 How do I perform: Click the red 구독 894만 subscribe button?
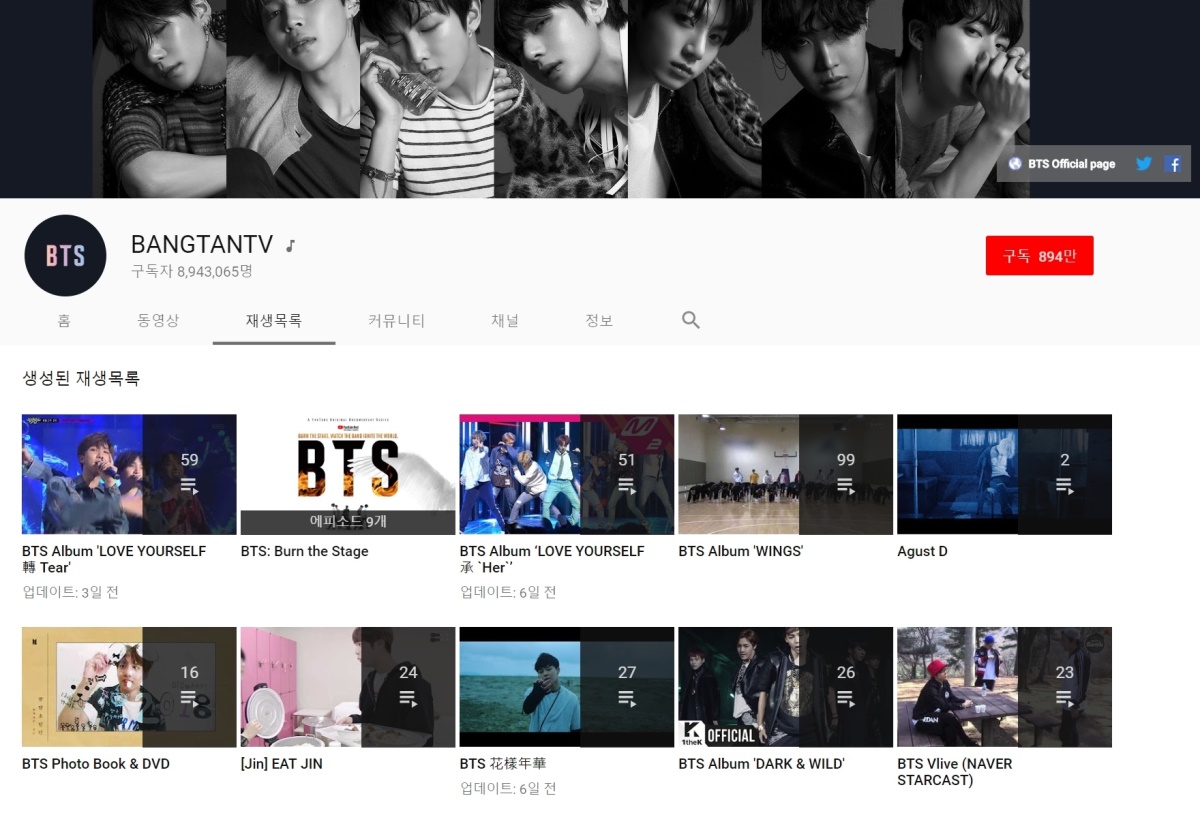1039,256
